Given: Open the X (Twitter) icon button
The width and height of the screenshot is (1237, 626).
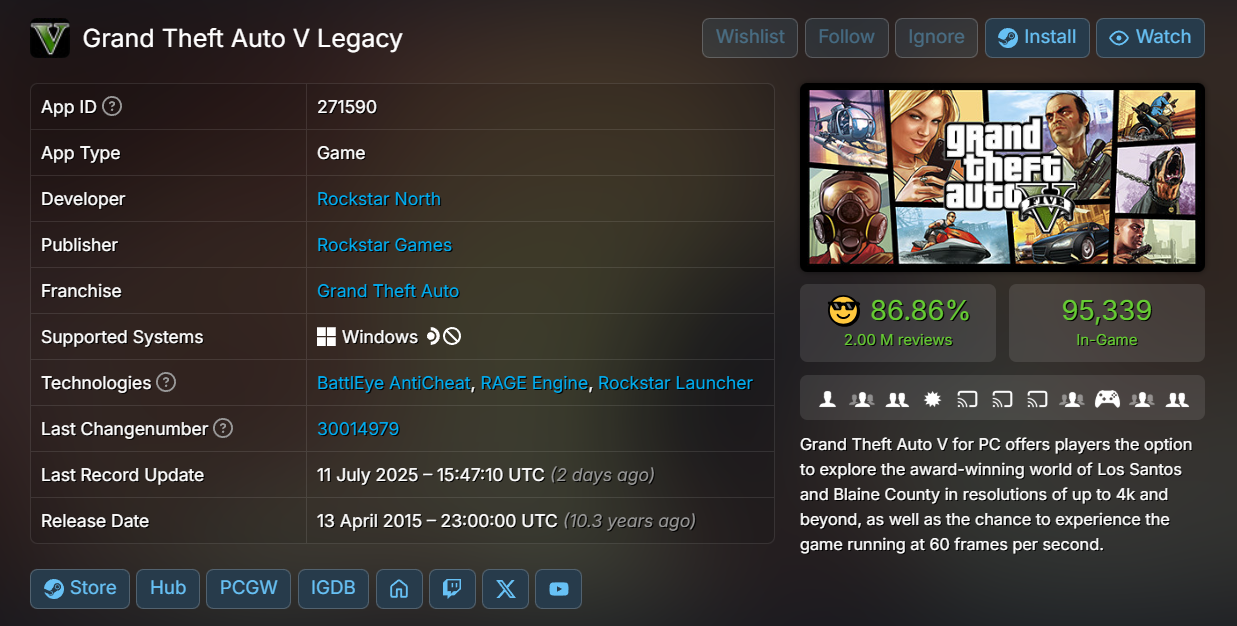Looking at the screenshot, I should click(505, 589).
